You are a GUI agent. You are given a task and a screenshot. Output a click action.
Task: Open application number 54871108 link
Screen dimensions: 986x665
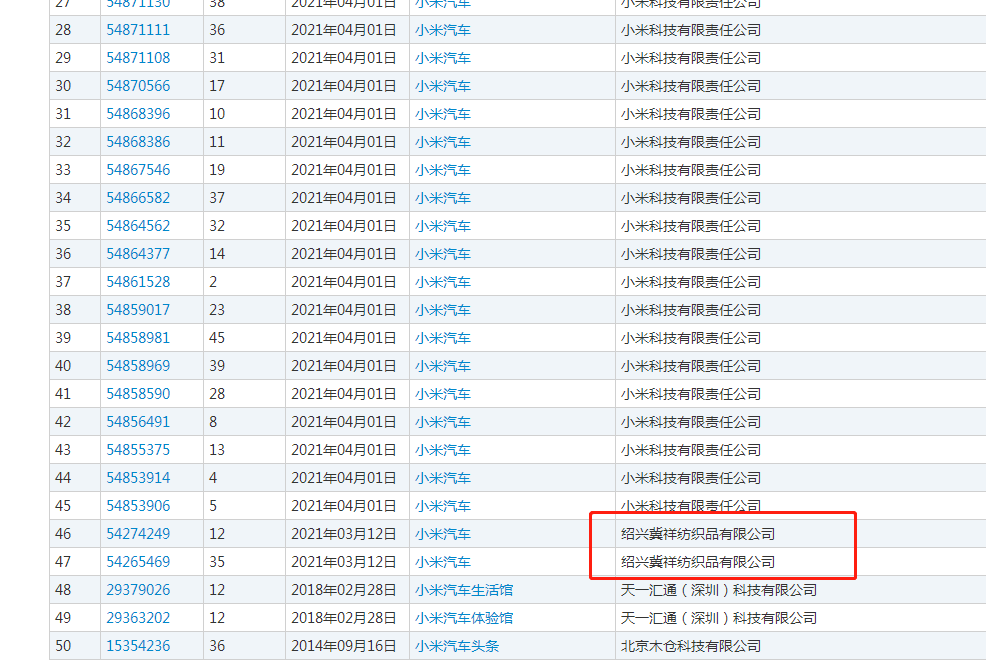(138, 58)
